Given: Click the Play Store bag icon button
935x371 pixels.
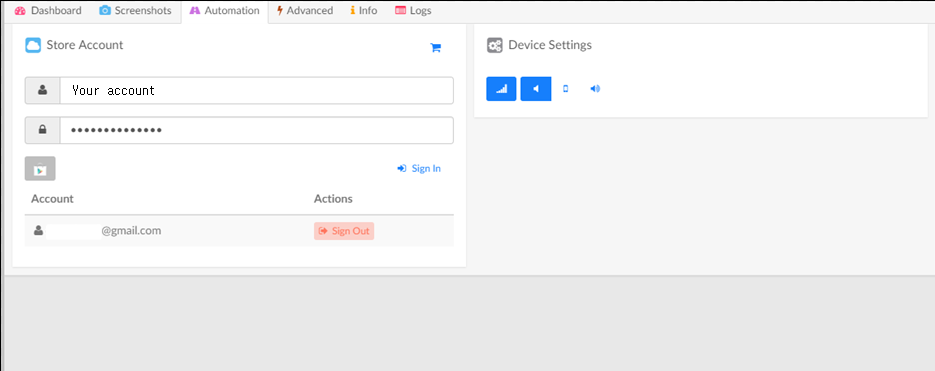Looking at the screenshot, I should pos(40,169).
